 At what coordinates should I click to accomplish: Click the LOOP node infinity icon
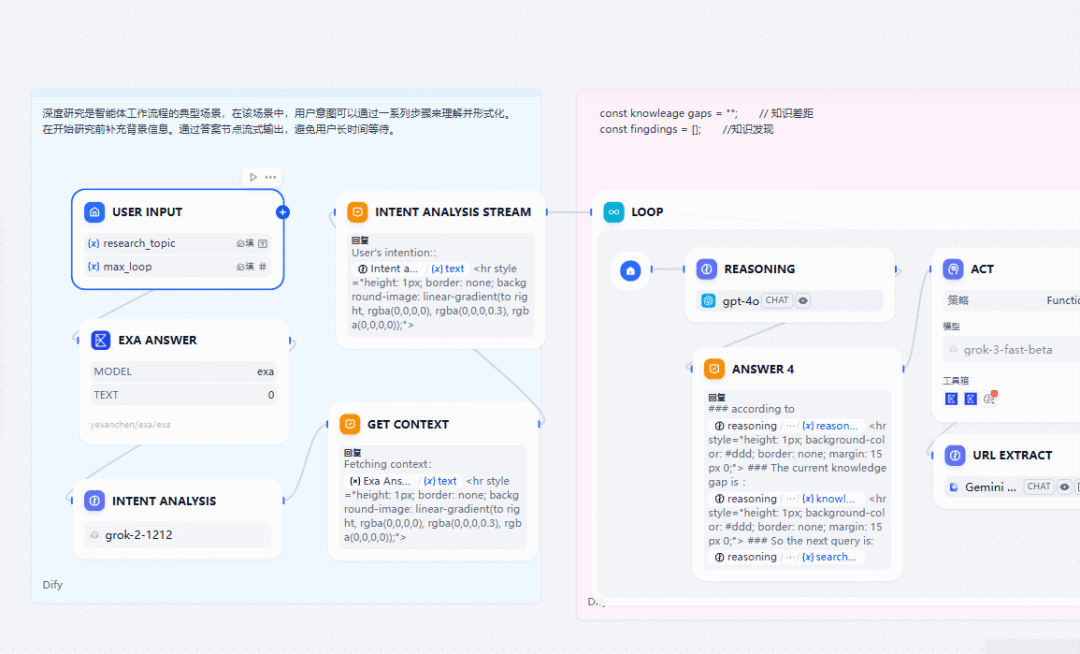point(614,212)
